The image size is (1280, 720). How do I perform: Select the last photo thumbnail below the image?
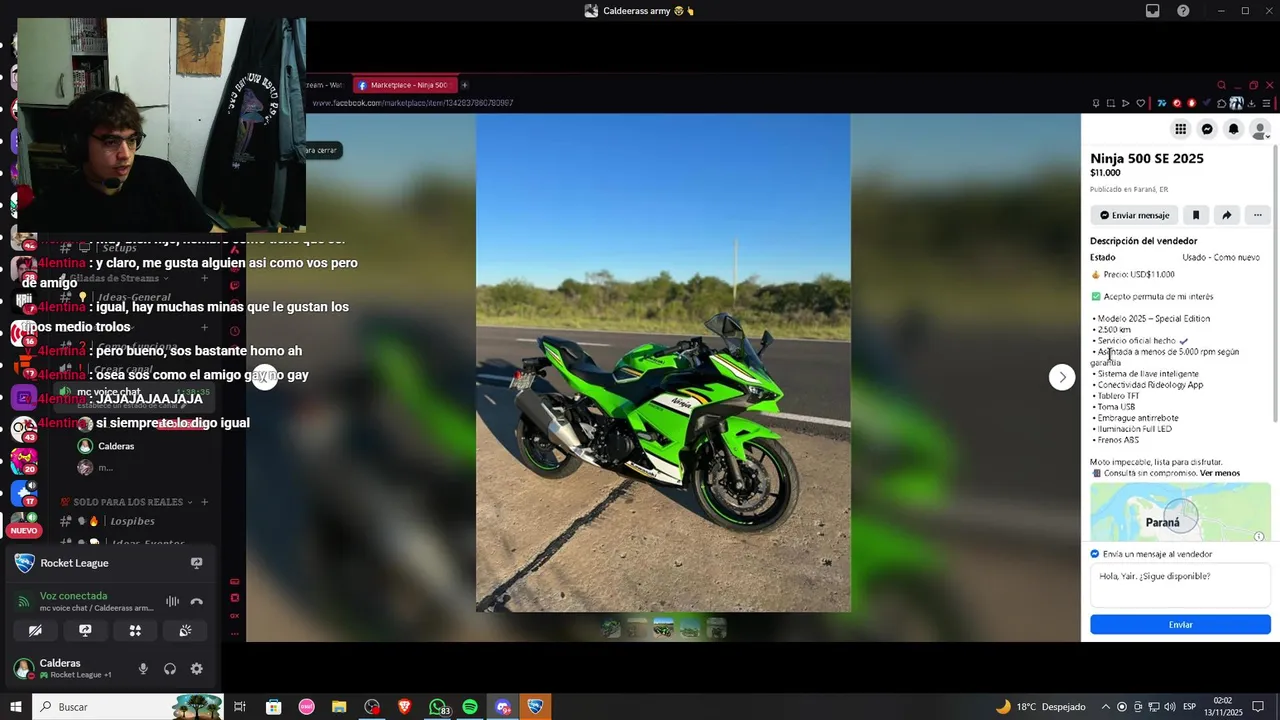(x=716, y=628)
